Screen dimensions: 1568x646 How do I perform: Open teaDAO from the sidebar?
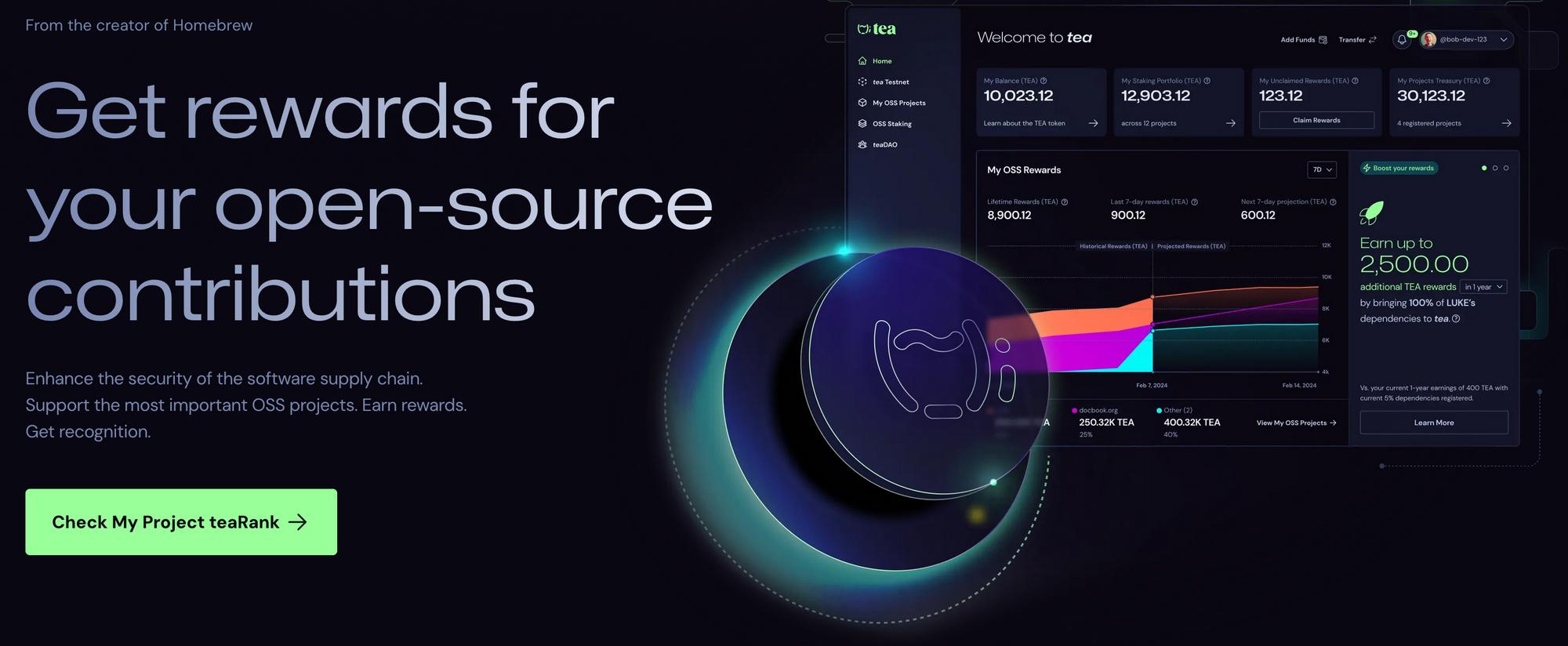click(884, 145)
